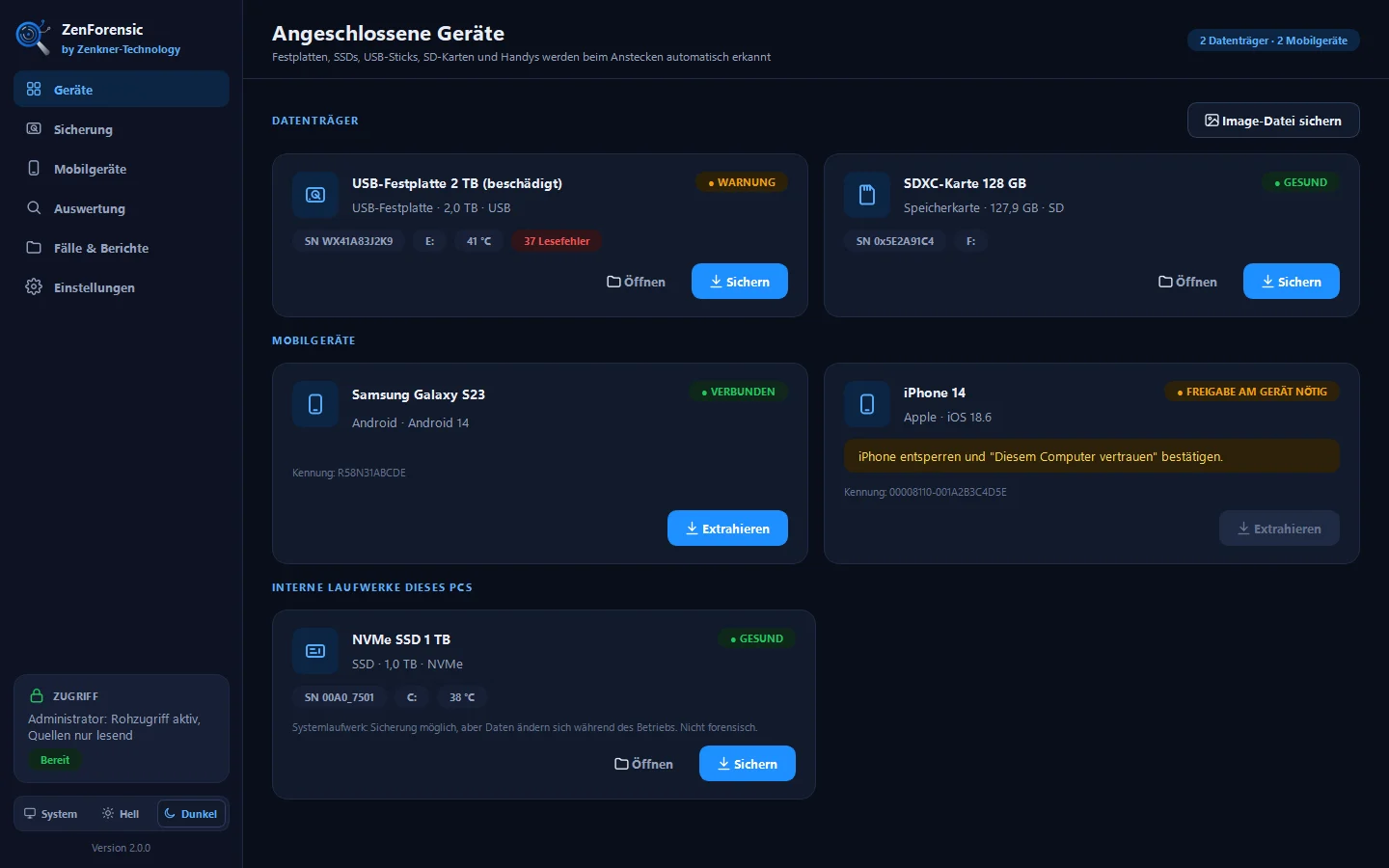This screenshot has width=1389, height=868.
Task: Switch theme to Hell
Action: tap(121, 814)
